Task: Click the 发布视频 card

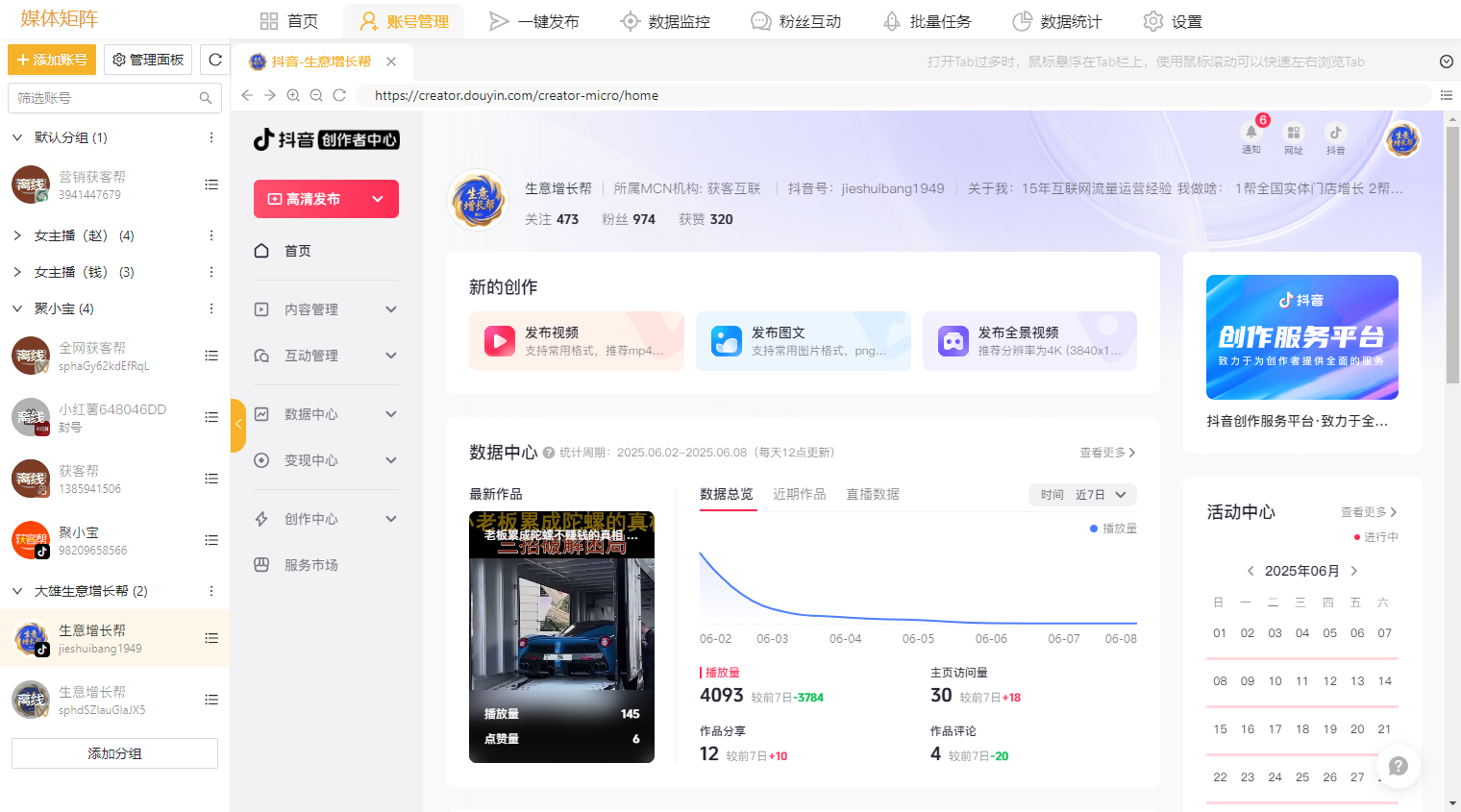Action: coord(577,341)
